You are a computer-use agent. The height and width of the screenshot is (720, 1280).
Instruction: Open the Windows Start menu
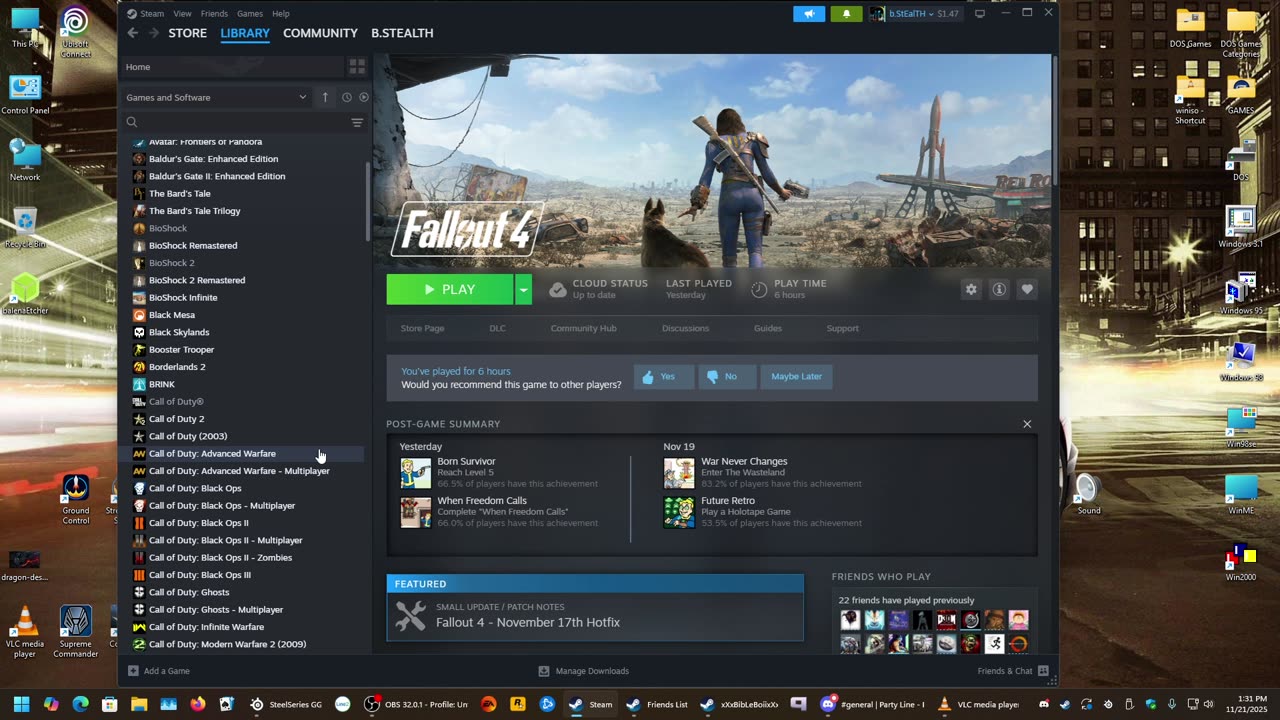click(21, 704)
